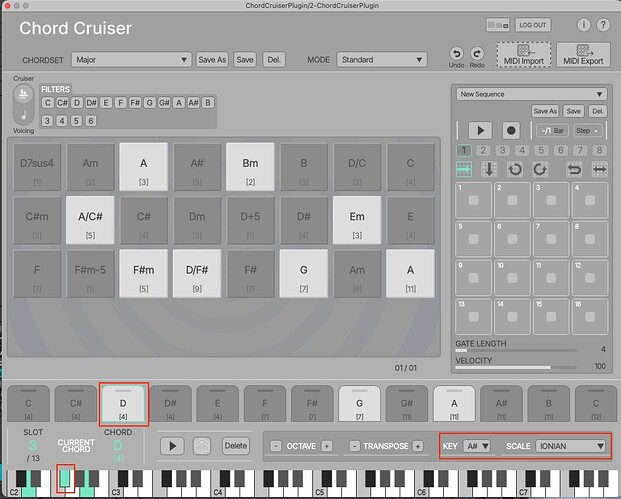Increase octave with plus button
Viewport: 621px width, 499px height.
326,446
